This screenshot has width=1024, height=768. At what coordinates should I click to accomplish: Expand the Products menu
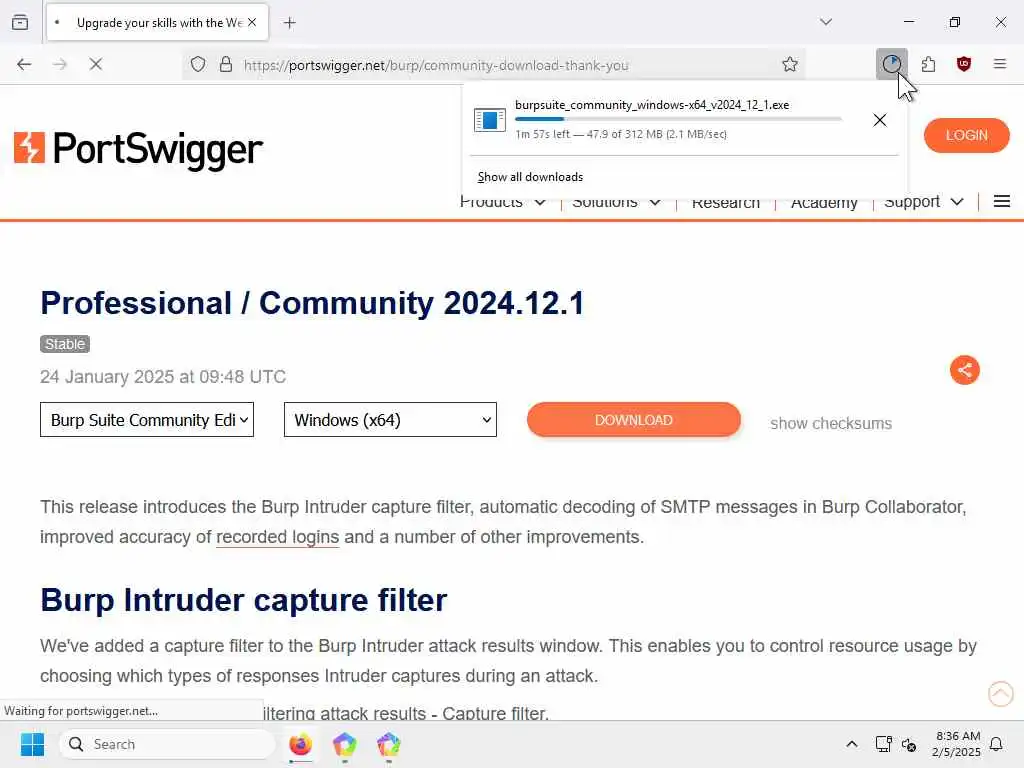click(503, 202)
